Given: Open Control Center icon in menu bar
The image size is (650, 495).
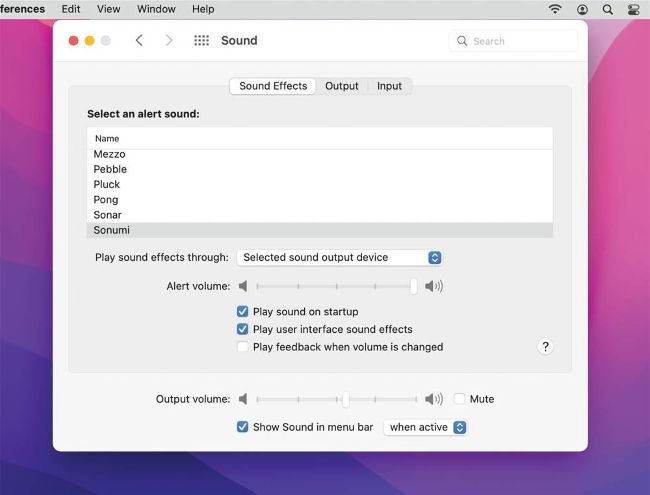Looking at the screenshot, I should click(x=634, y=9).
